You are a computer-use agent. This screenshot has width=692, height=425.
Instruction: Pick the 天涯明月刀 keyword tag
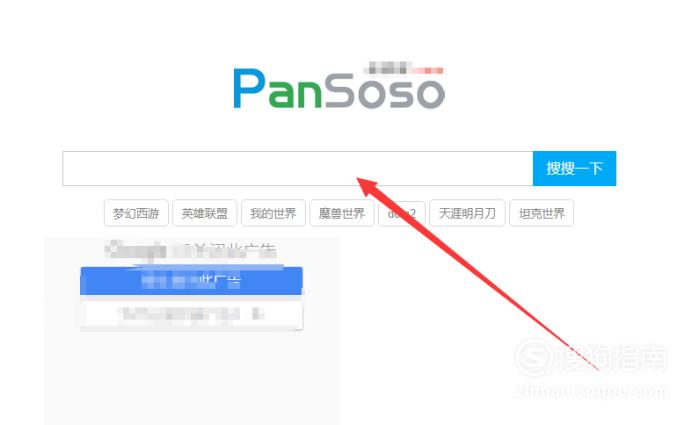pos(467,213)
